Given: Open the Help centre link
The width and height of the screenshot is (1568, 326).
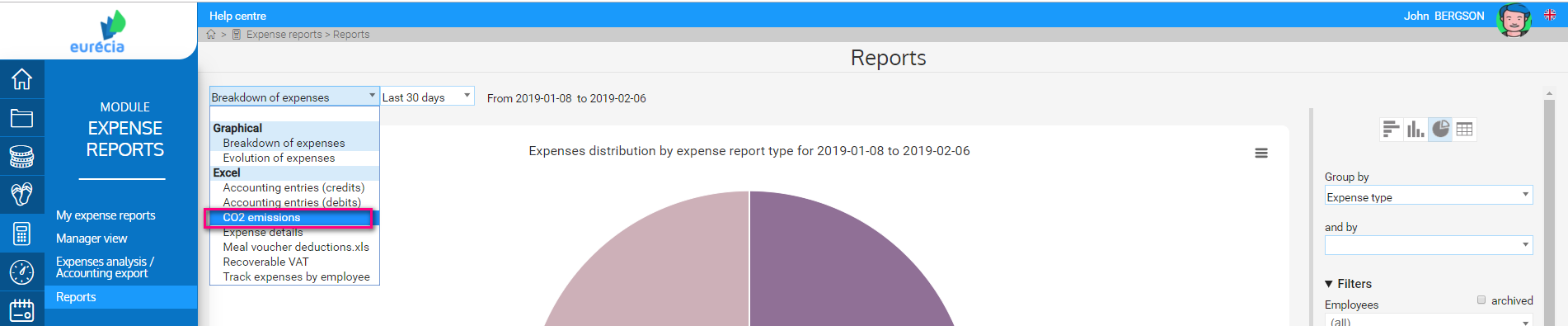Looking at the screenshot, I should pyautogui.click(x=237, y=16).
